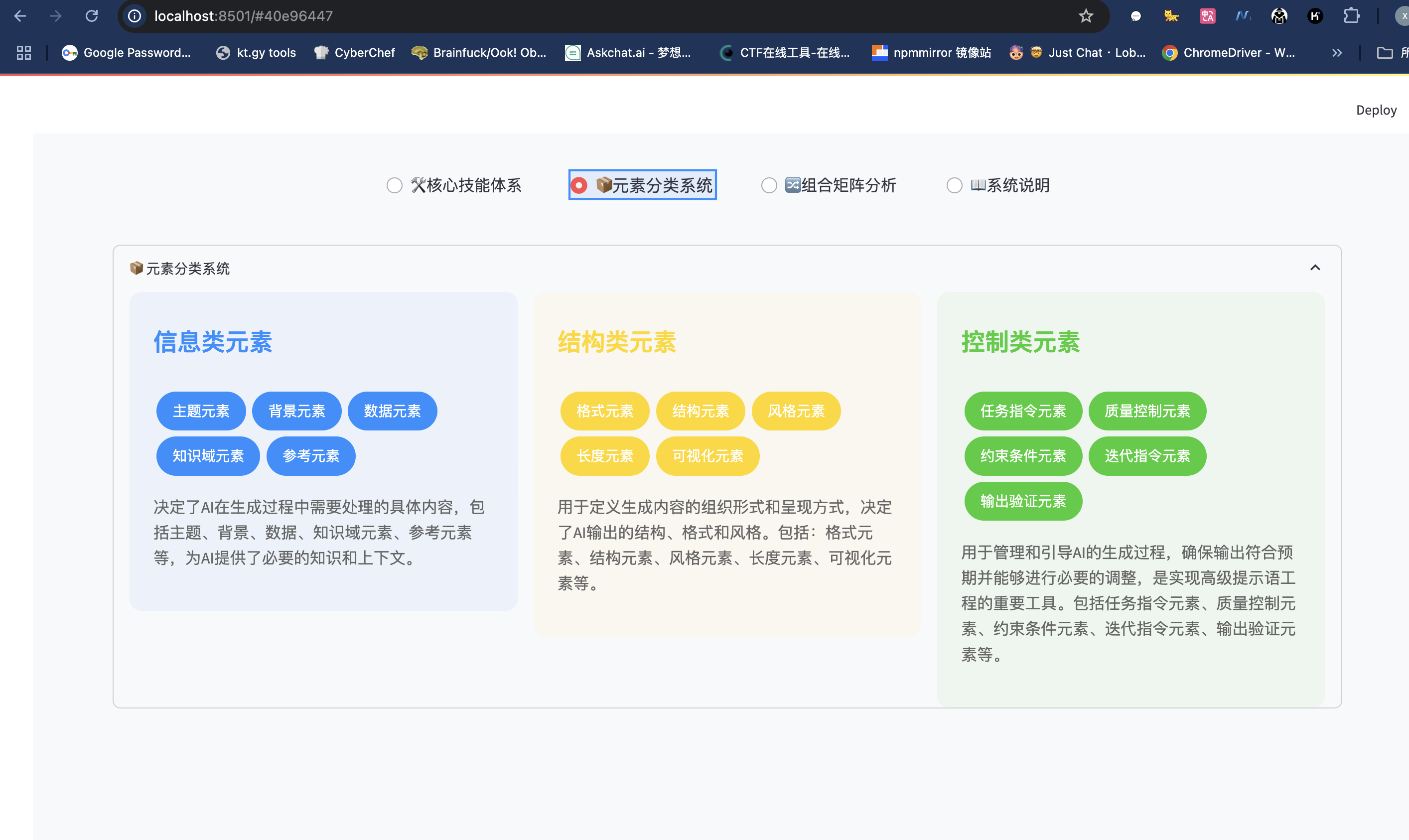Reload the page with refresh icon
Viewport: 1409px width, 840px height.
[92, 16]
